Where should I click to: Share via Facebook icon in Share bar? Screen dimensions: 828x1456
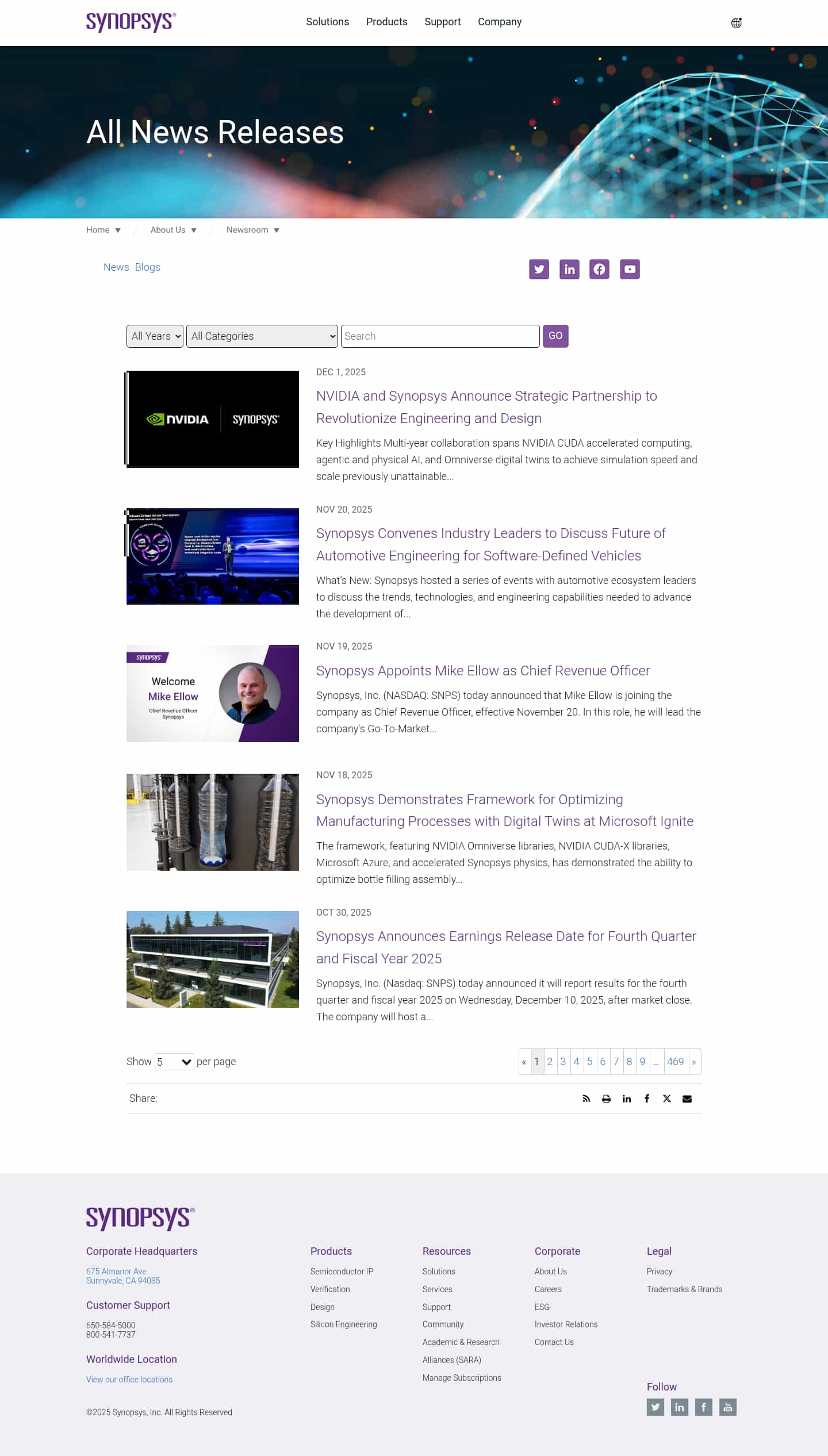pos(647,1098)
